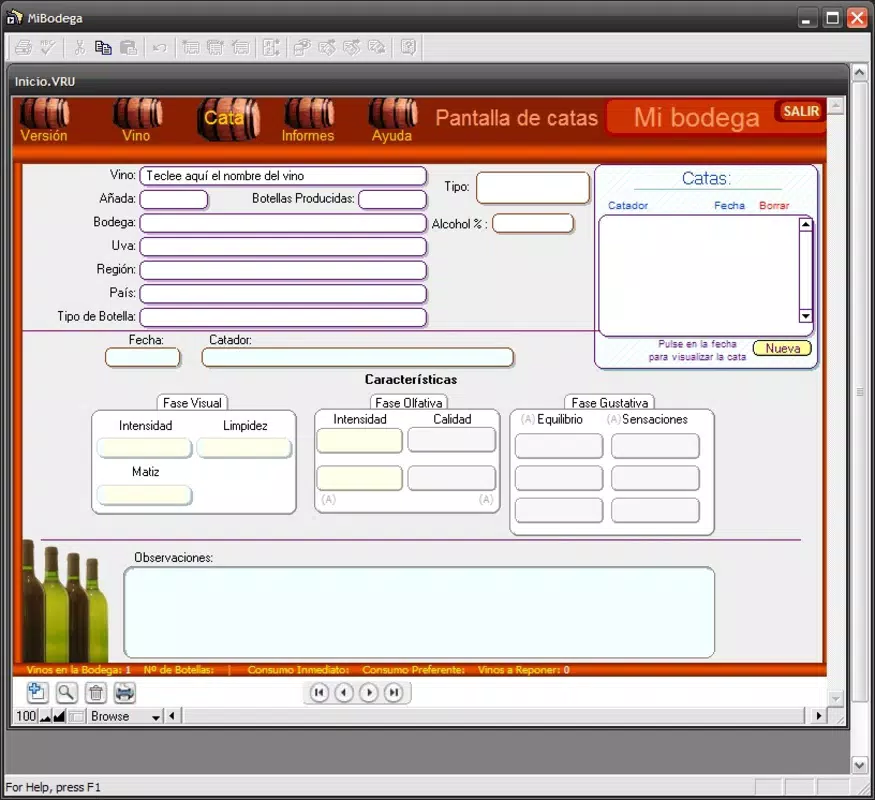The image size is (875, 800).
Task: Click the first Fase Olfativa Intensidad field
Action: [x=359, y=441]
